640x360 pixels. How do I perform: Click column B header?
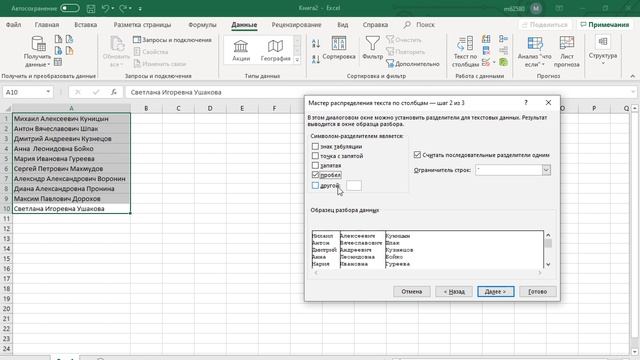tap(146, 108)
